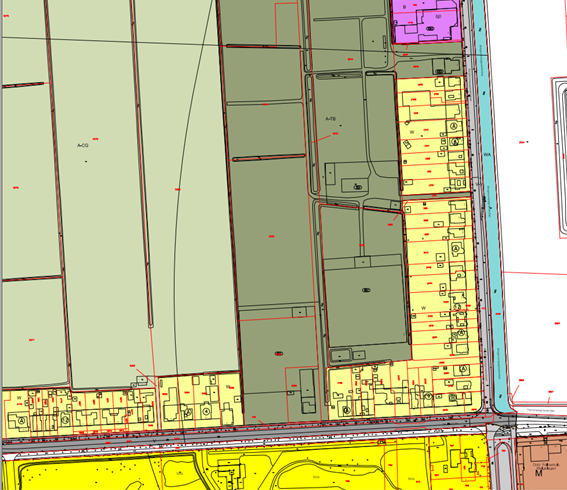Select the purple zoned parcel

427,21
